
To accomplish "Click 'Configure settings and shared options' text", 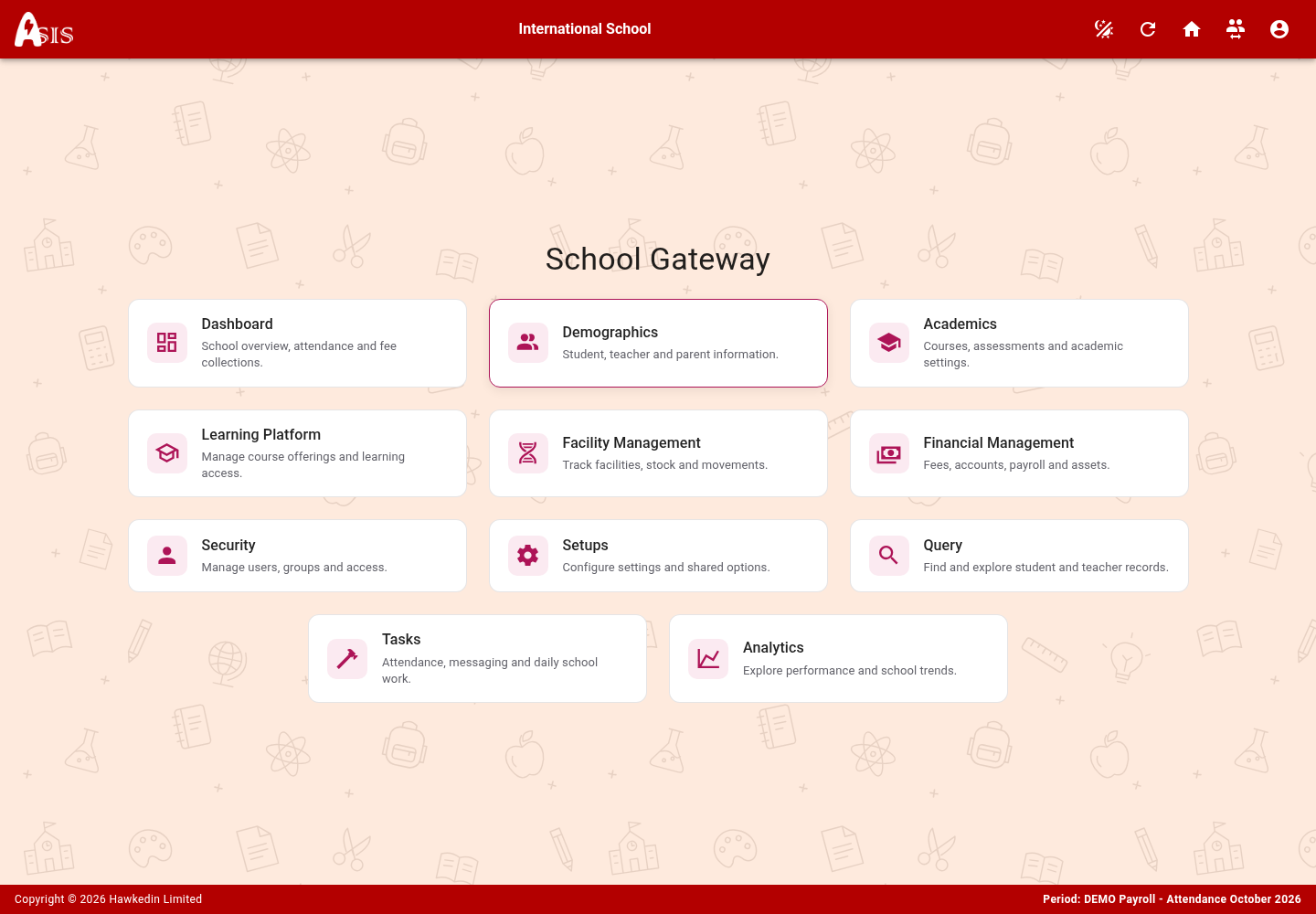I will [x=666, y=568].
